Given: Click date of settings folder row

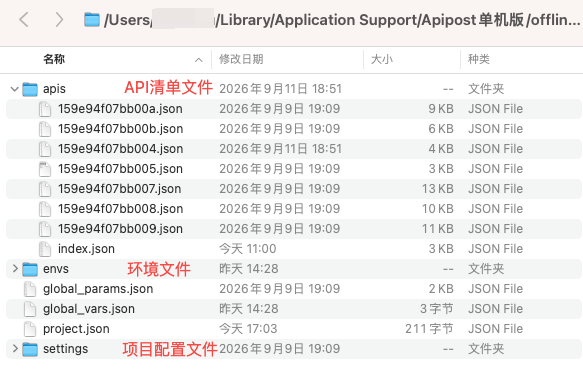Looking at the screenshot, I should [x=280, y=349].
